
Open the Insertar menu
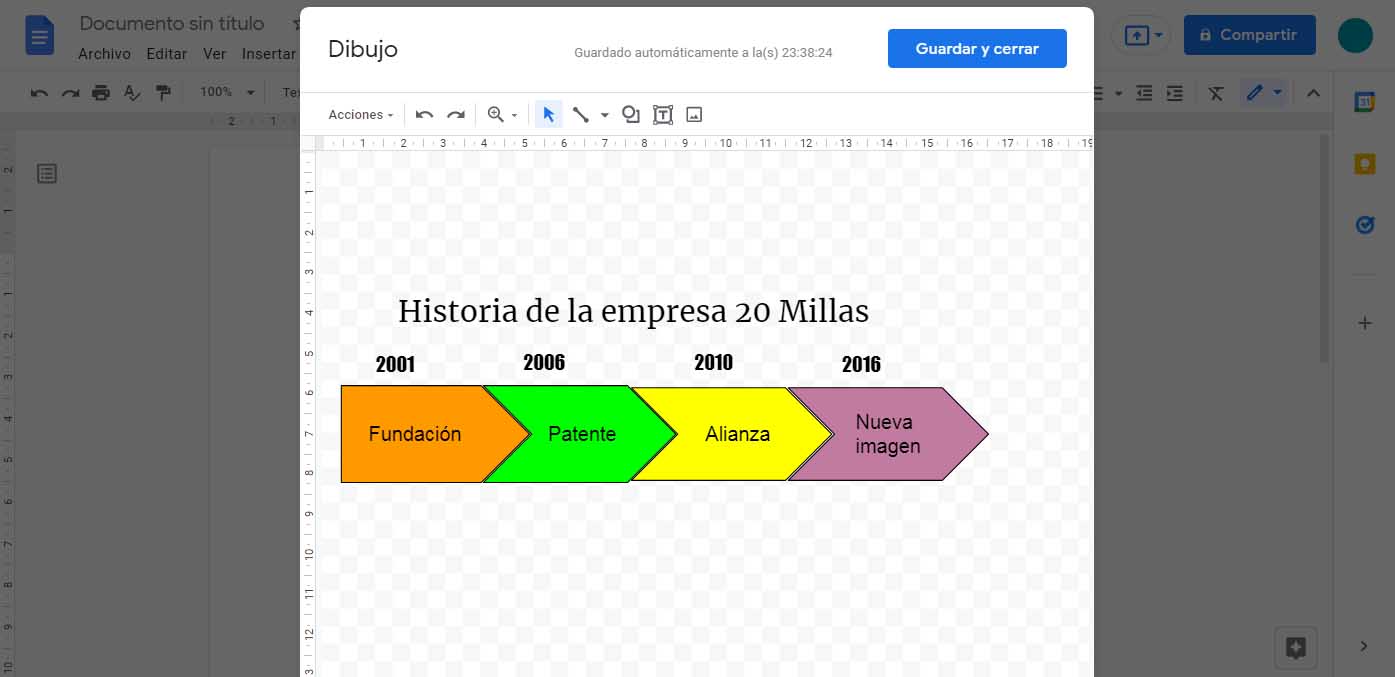[x=268, y=54]
